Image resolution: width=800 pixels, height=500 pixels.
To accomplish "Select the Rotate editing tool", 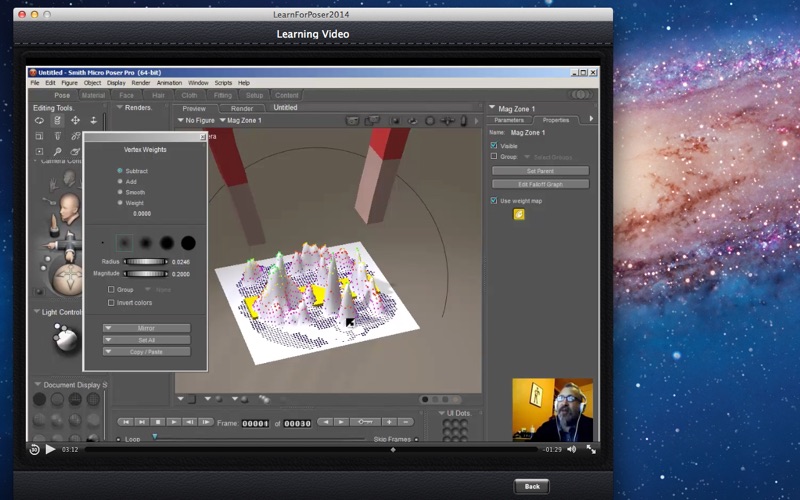I will point(39,120).
